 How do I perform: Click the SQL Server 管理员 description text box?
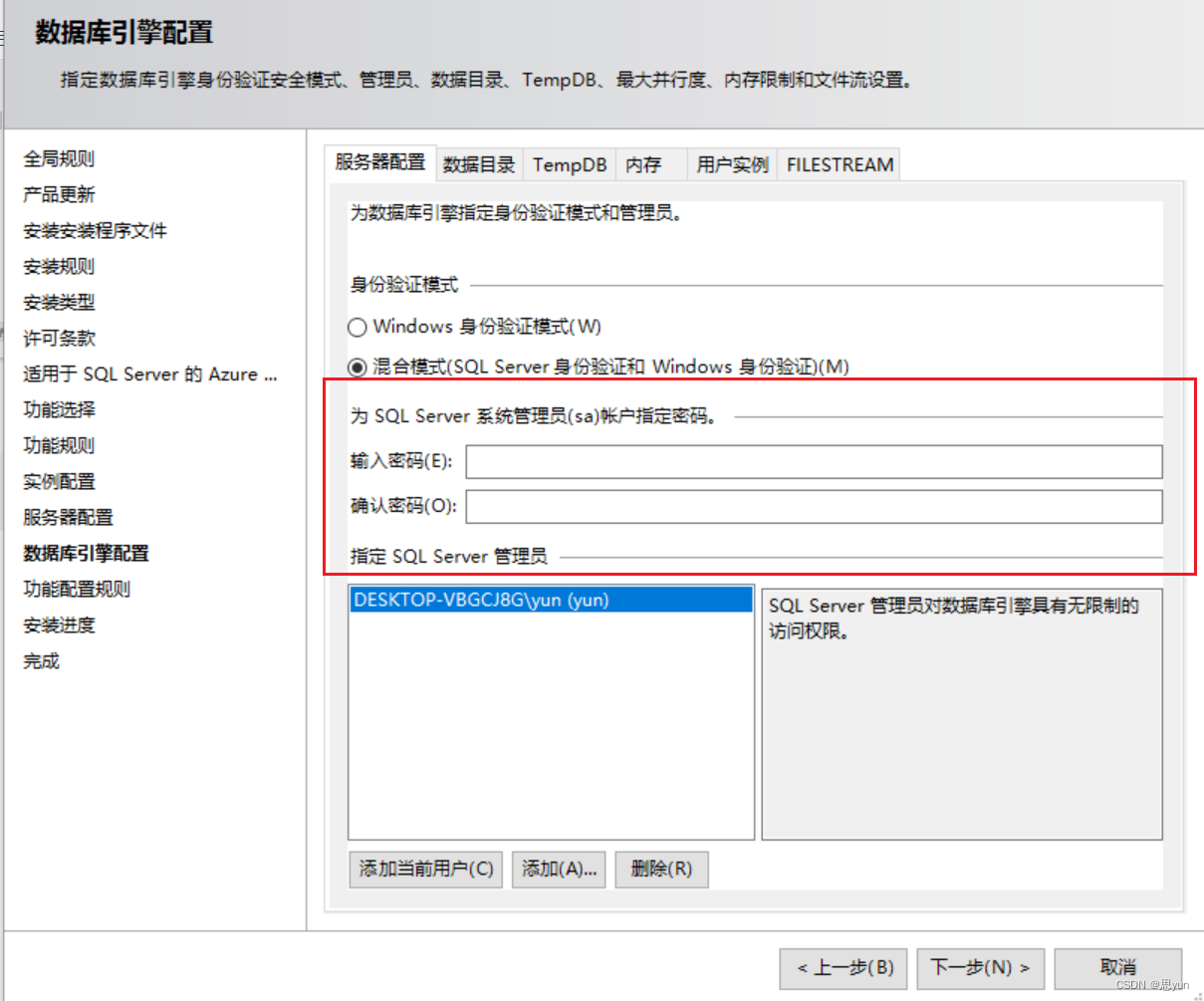click(x=962, y=713)
